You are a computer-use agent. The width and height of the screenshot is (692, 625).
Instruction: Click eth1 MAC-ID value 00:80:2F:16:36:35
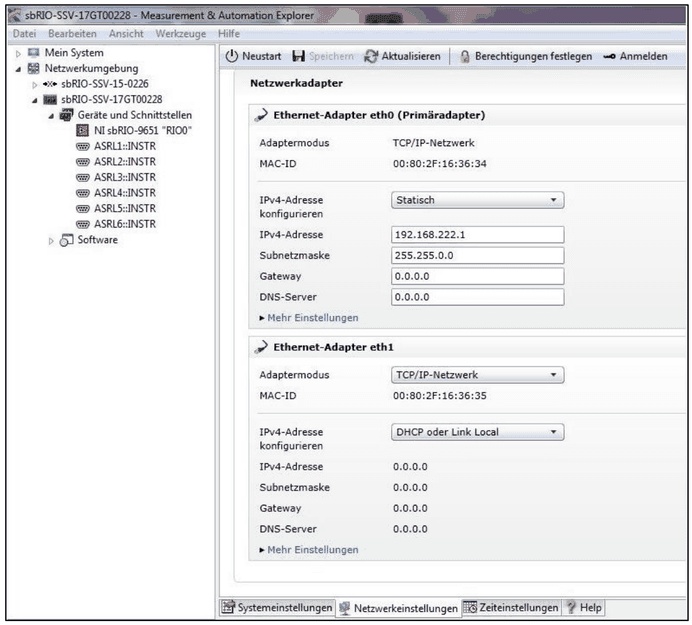coord(440,396)
